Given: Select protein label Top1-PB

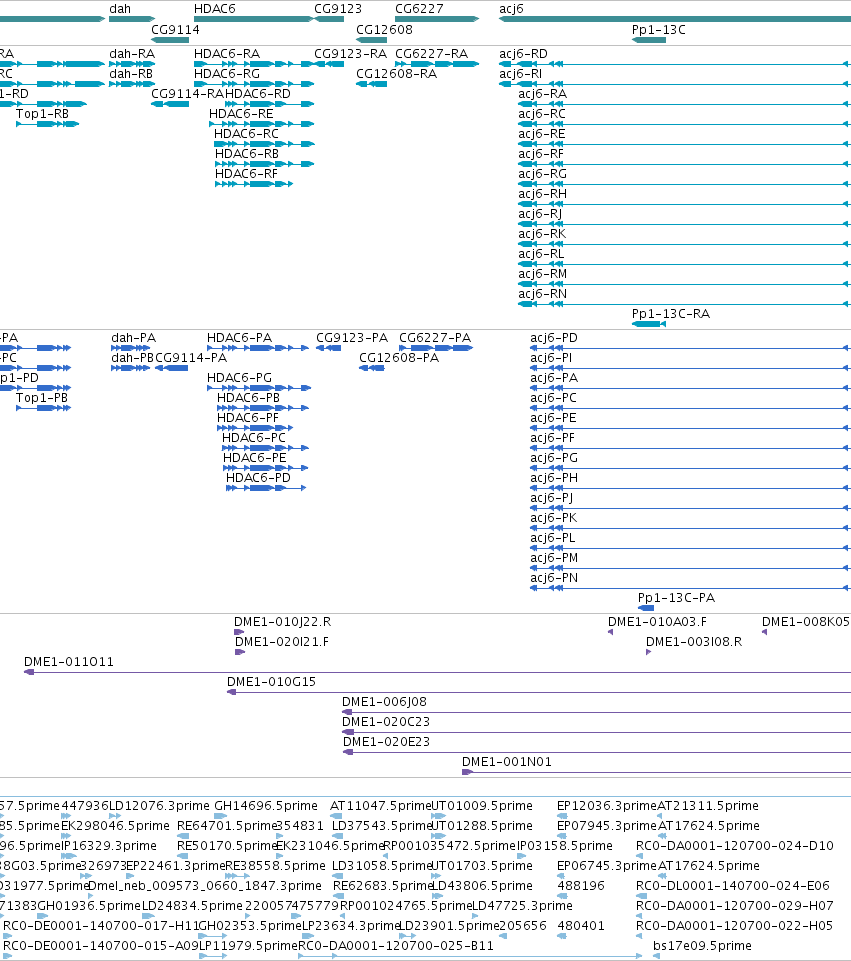Looking at the screenshot, I should [x=42, y=398].
